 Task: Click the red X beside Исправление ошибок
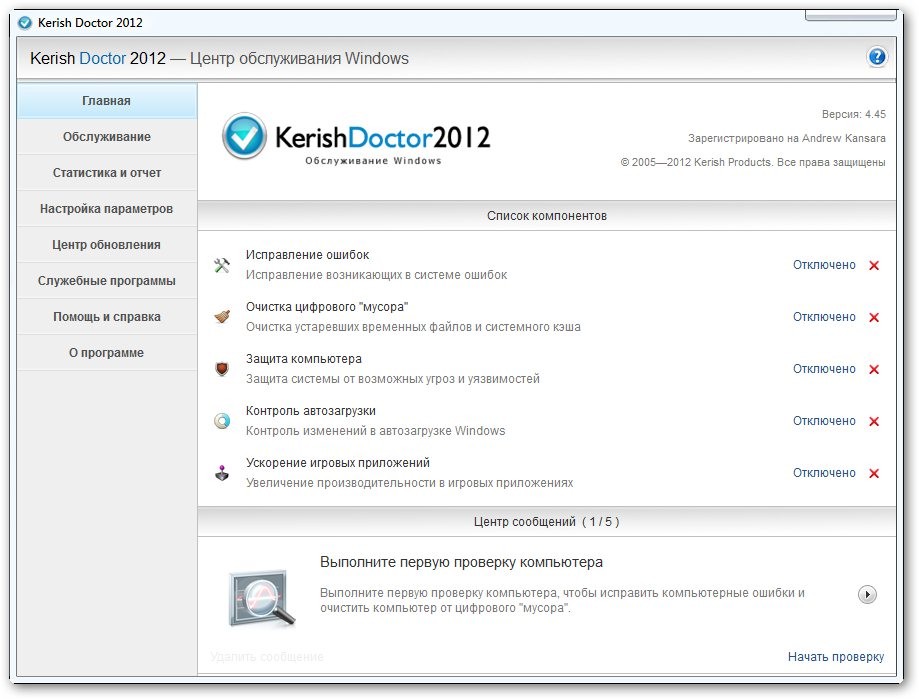click(874, 265)
